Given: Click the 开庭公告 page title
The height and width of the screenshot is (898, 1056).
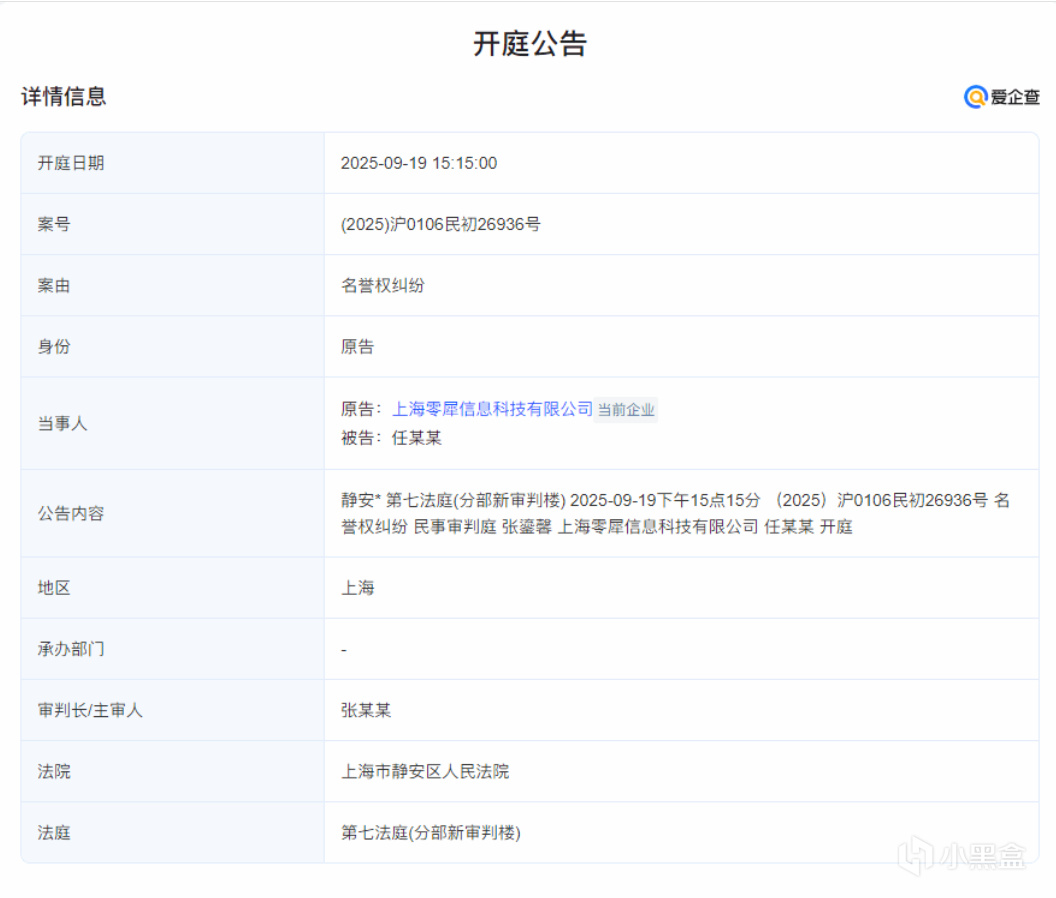Looking at the screenshot, I should (530, 44).
